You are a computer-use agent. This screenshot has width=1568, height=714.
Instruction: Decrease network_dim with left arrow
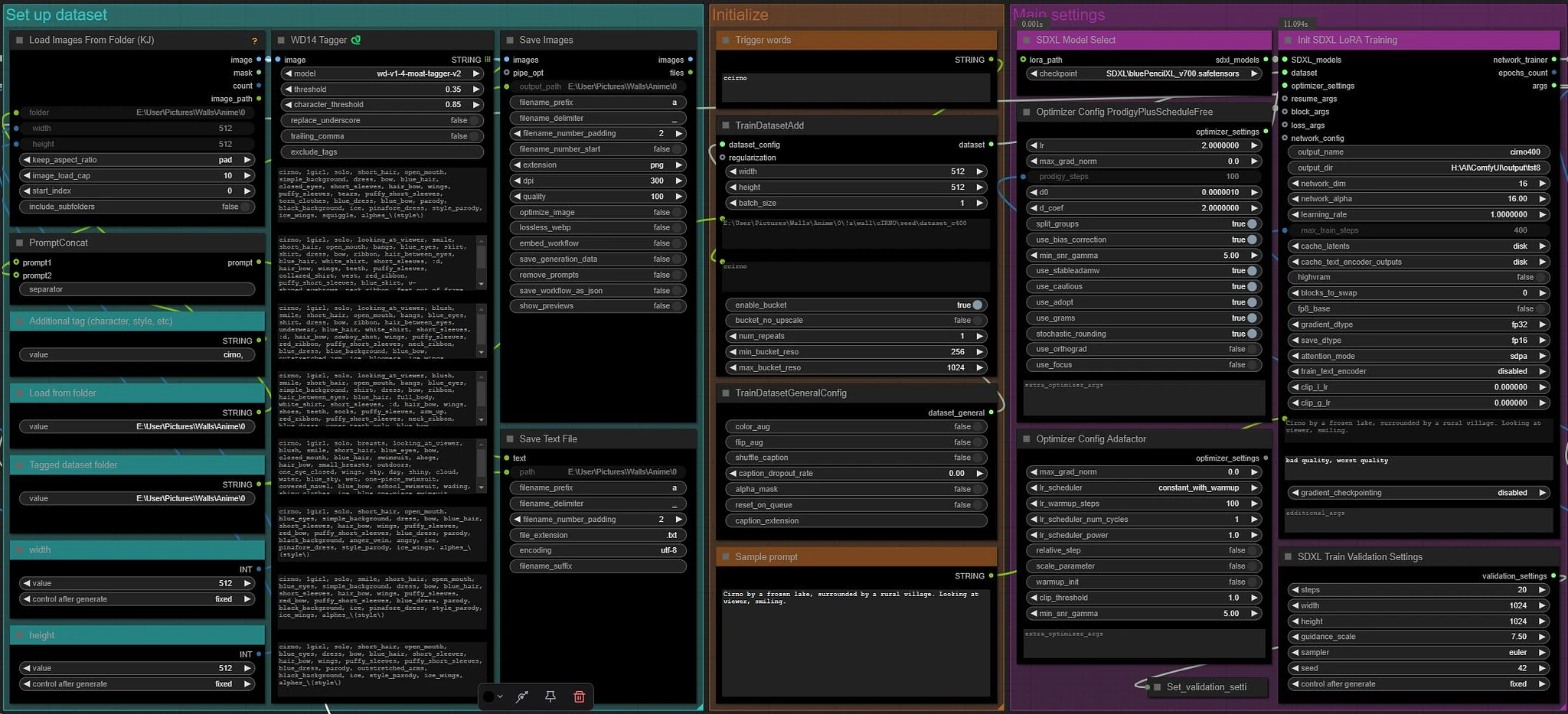1295,184
